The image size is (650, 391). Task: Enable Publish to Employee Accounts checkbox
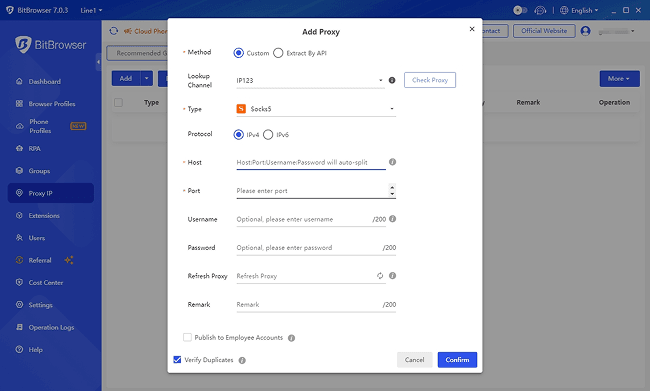[187, 338]
